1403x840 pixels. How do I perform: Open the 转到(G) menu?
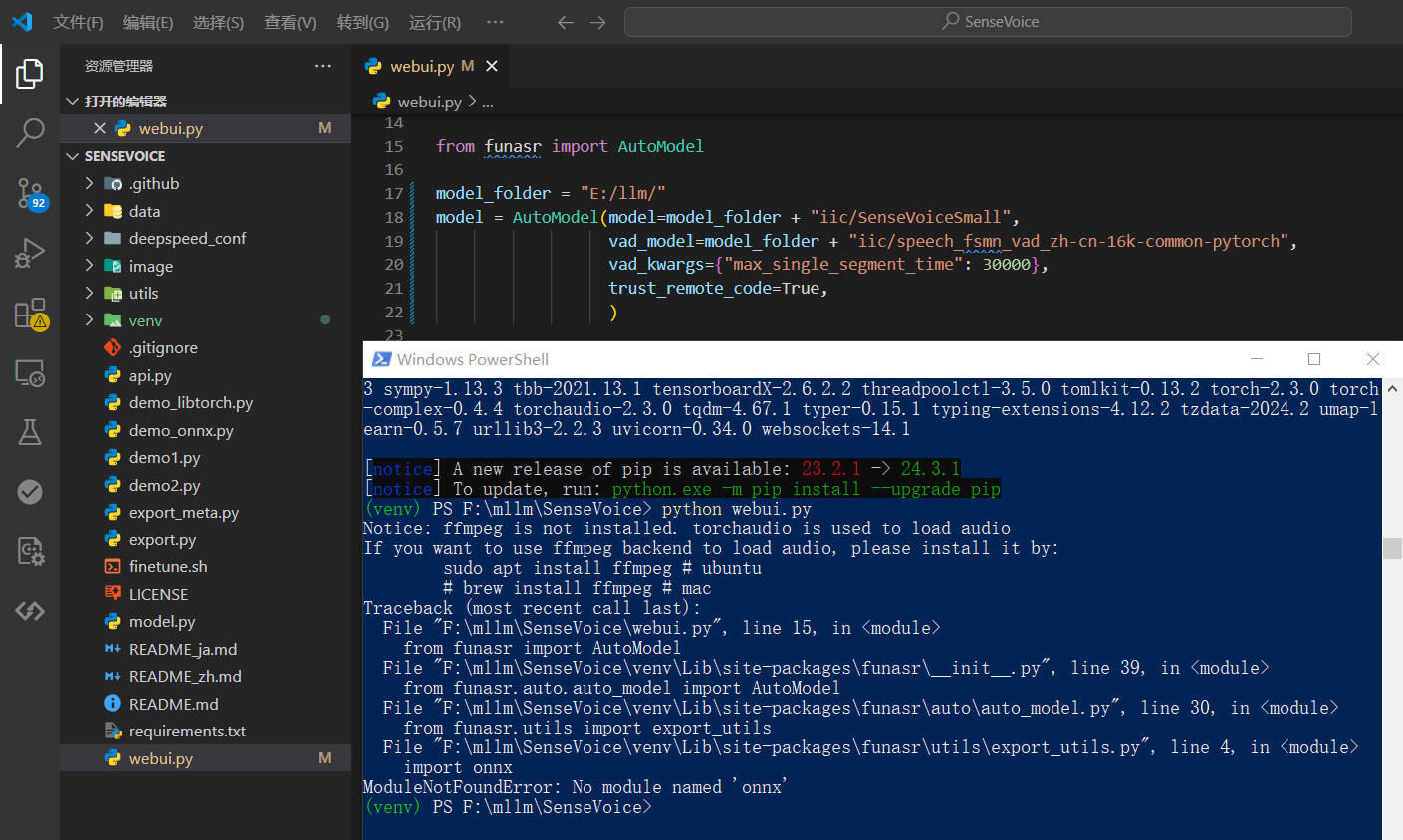click(x=362, y=22)
